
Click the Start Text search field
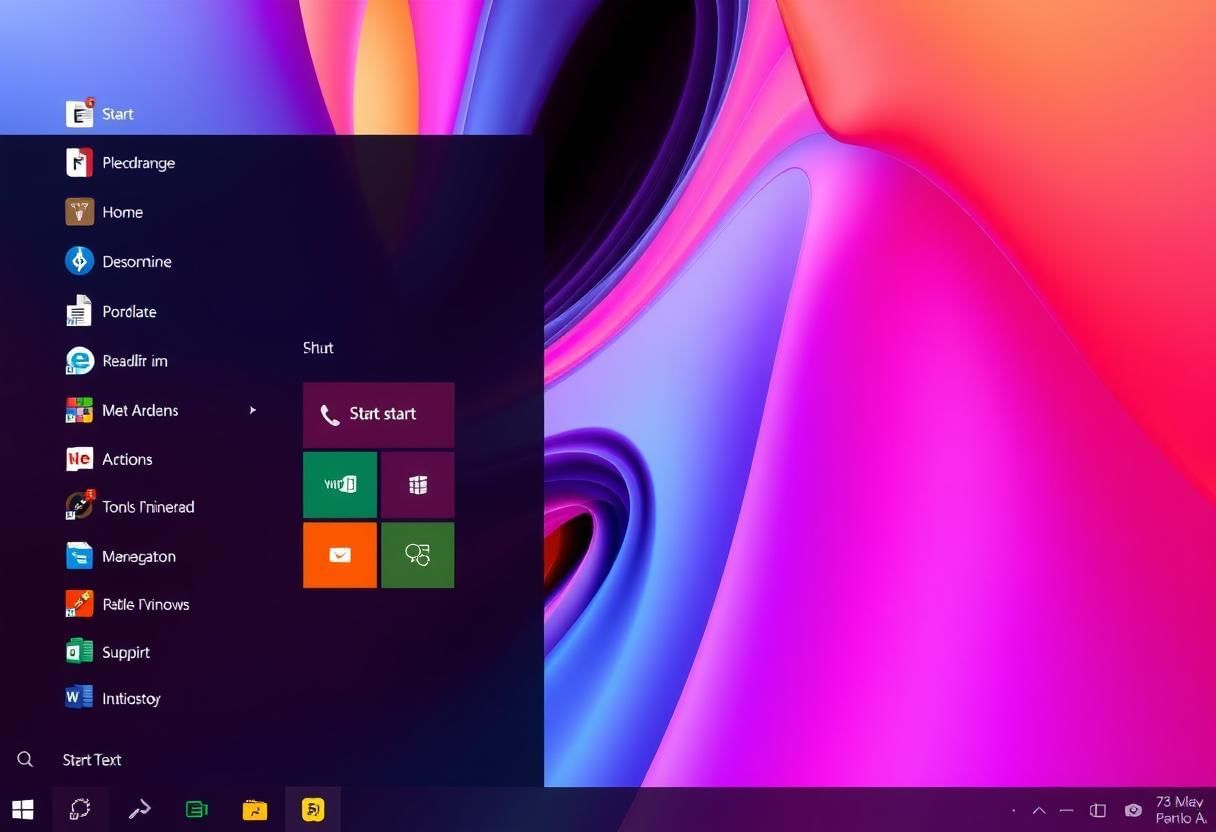[x=92, y=760]
